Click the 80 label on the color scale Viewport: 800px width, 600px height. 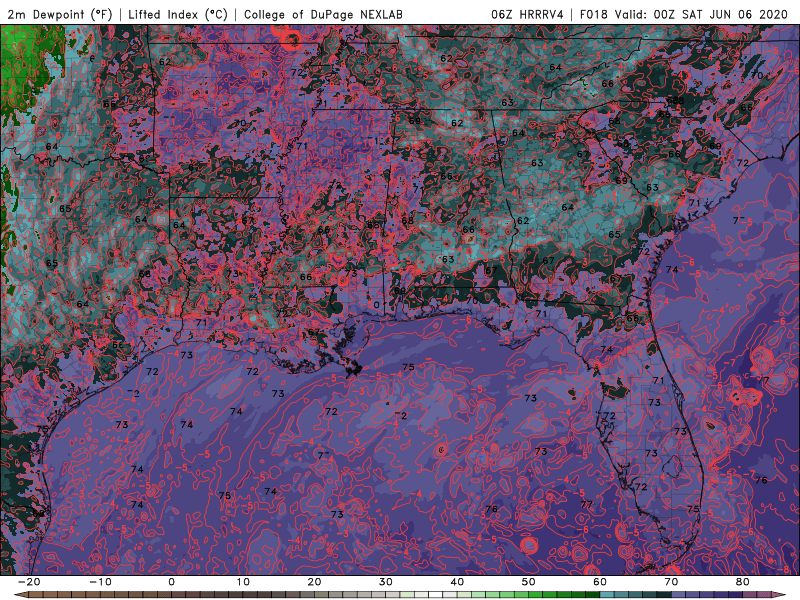743,582
